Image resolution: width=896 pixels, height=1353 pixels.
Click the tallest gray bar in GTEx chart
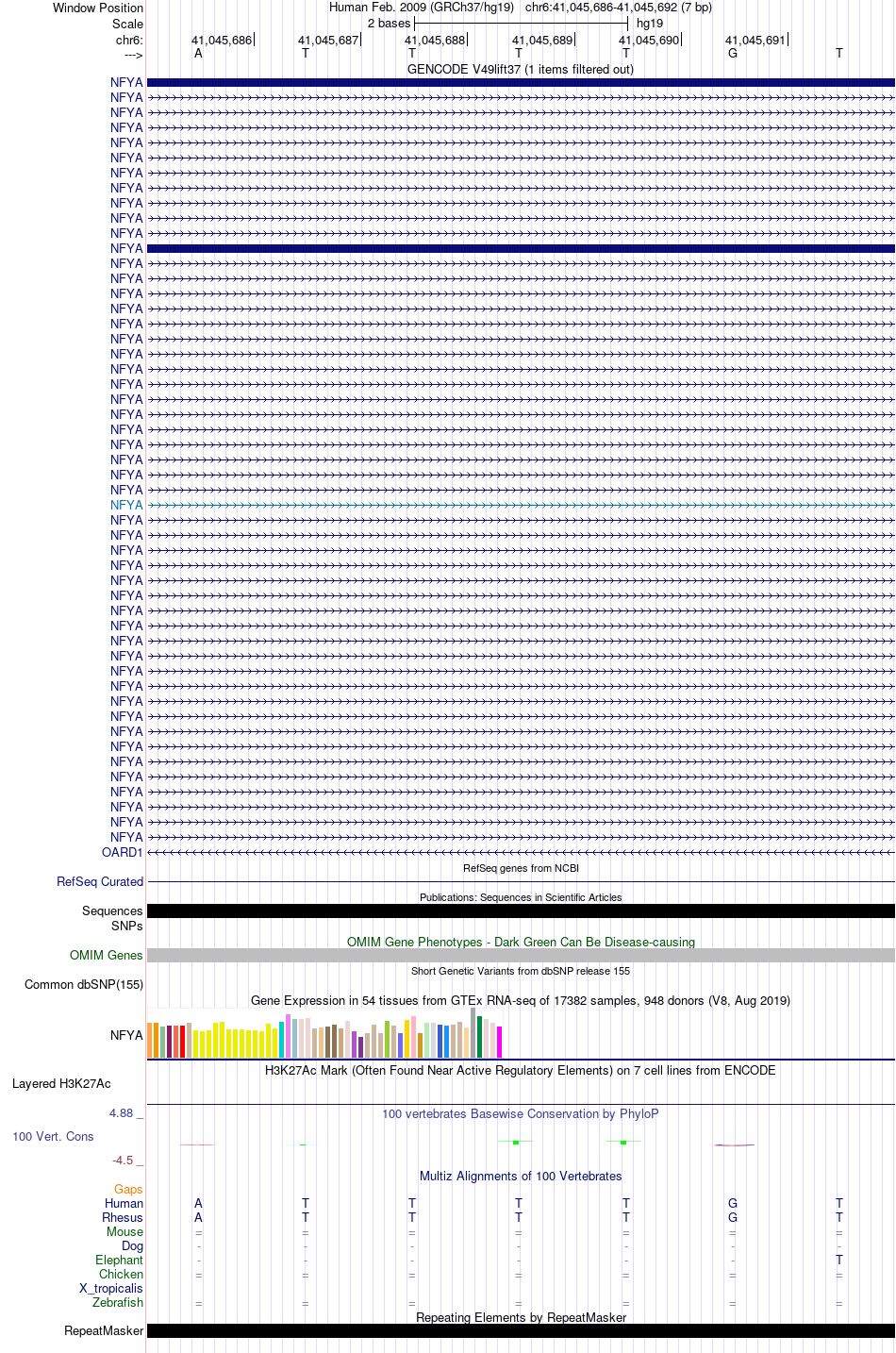(x=473, y=1033)
